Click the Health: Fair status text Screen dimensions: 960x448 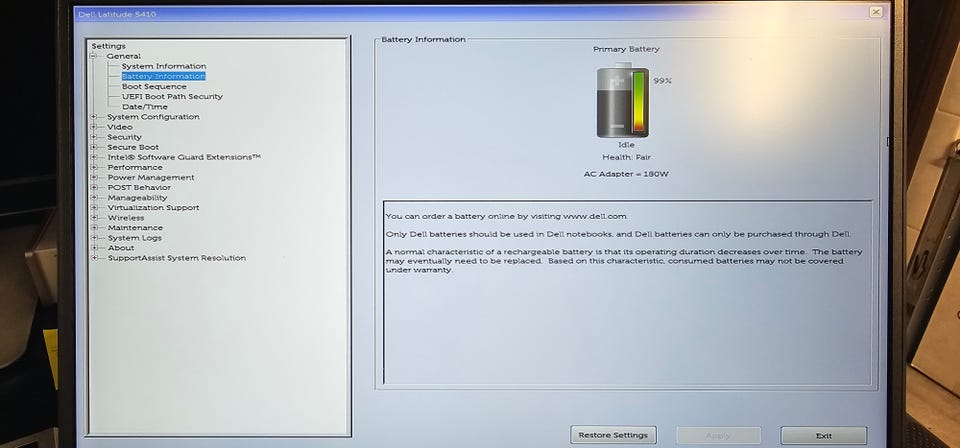tap(626, 157)
